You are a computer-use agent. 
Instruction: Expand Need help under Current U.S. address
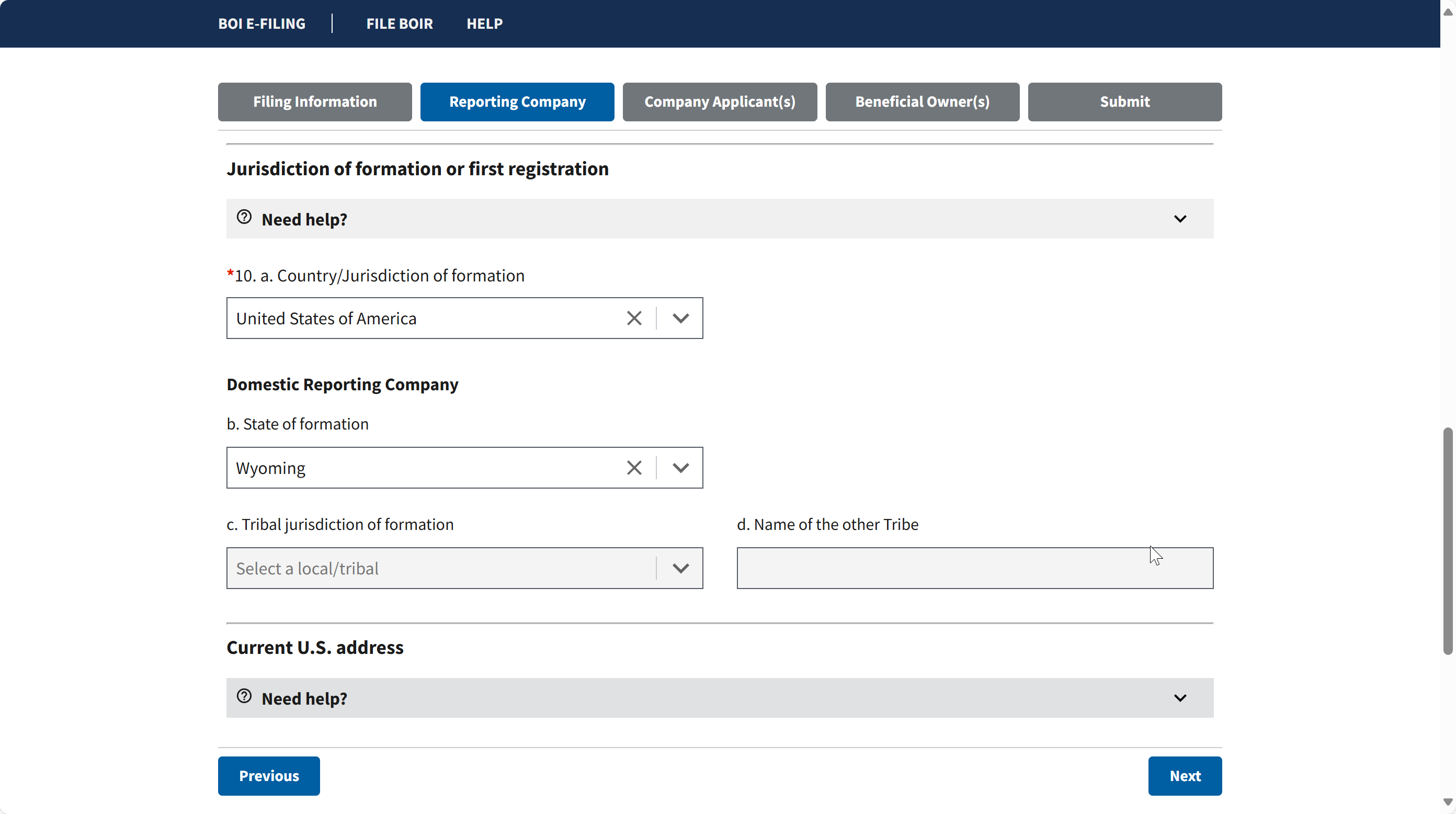click(720, 698)
